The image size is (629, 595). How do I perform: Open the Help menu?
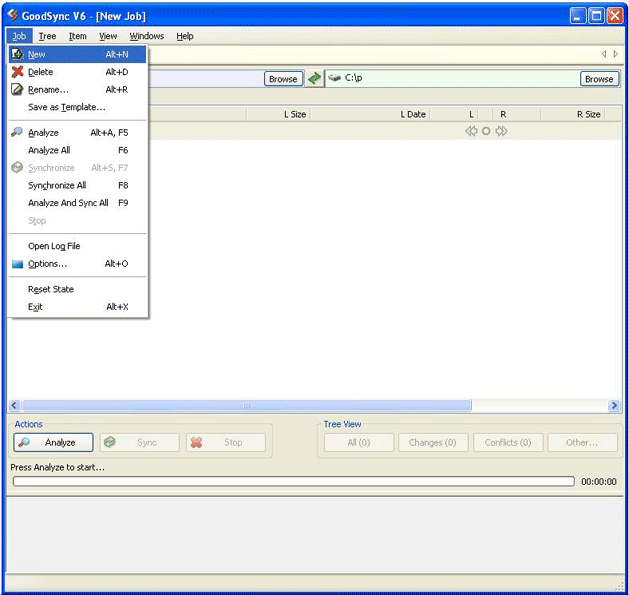point(185,36)
